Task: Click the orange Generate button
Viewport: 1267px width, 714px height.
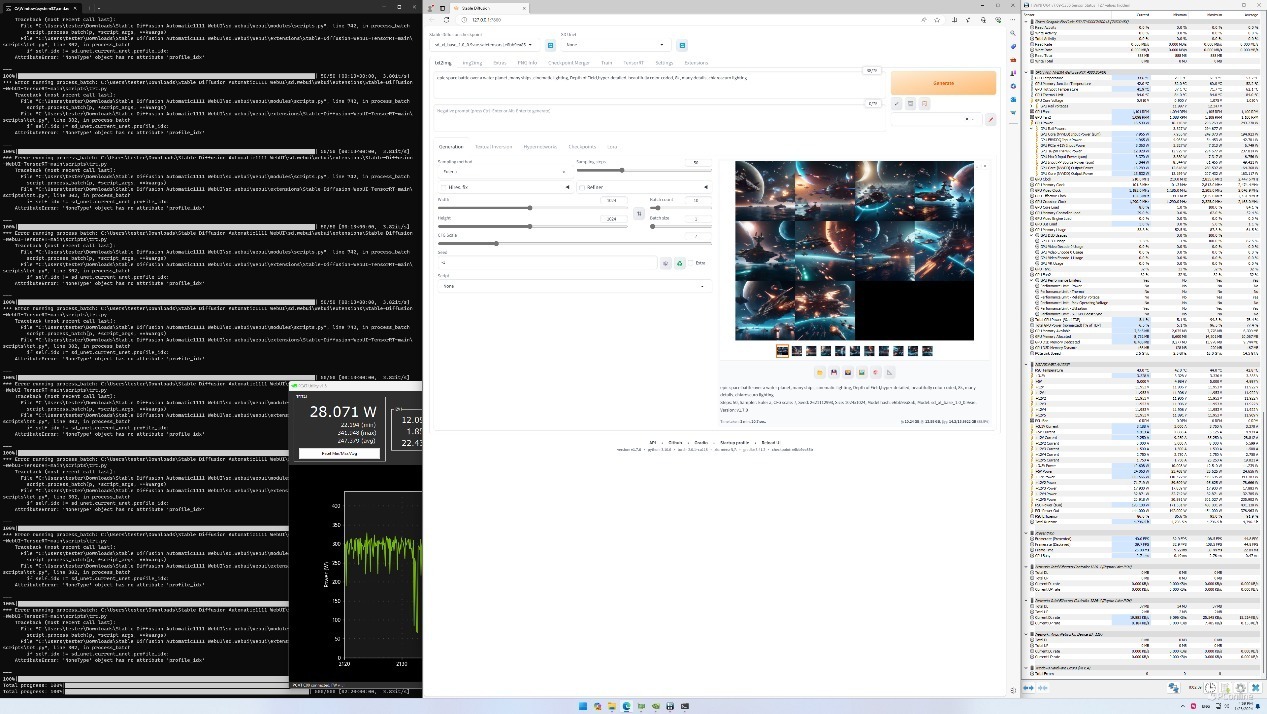Action: pos(942,83)
